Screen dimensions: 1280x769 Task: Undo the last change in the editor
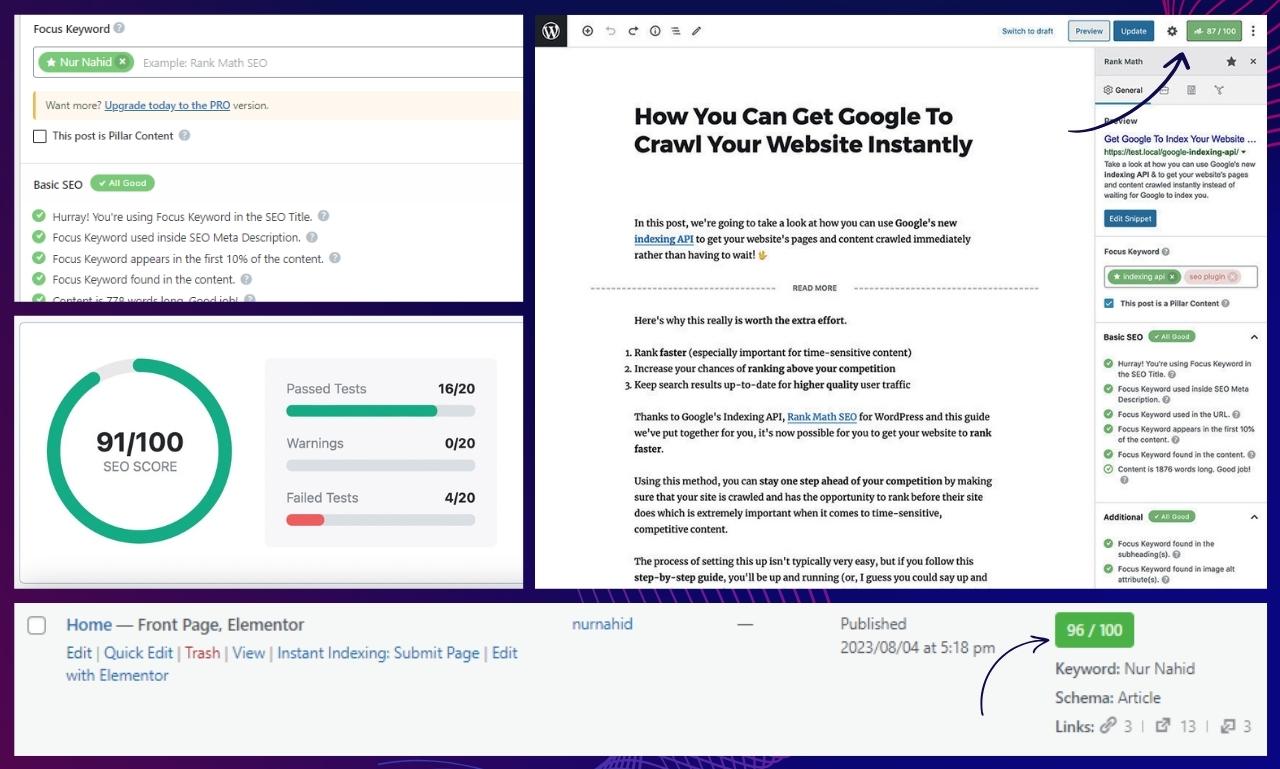[611, 31]
